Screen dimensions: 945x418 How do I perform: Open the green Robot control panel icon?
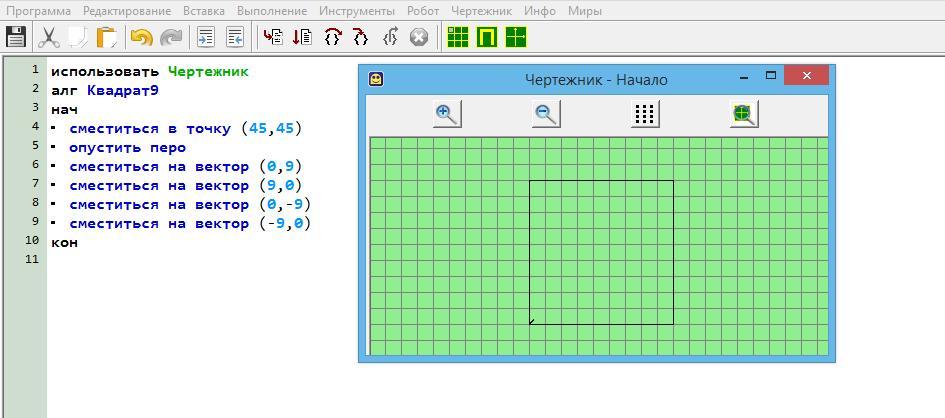[x=487, y=37]
